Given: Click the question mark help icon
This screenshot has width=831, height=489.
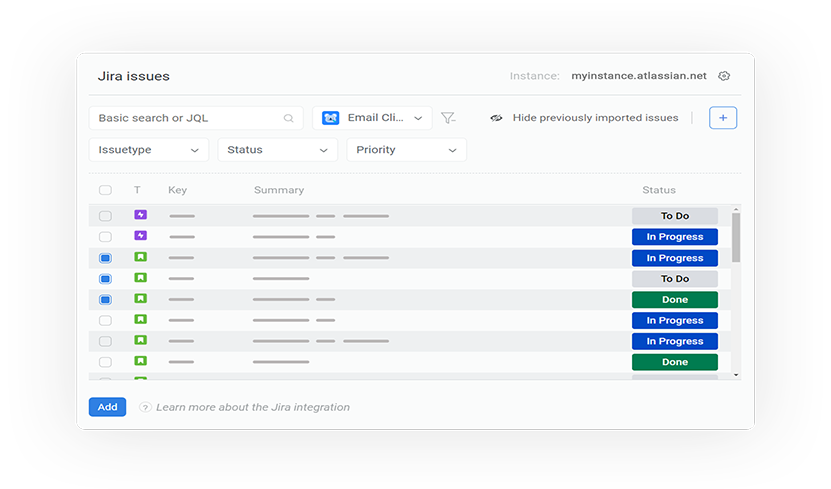Looking at the screenshot, I should (145, 407).
